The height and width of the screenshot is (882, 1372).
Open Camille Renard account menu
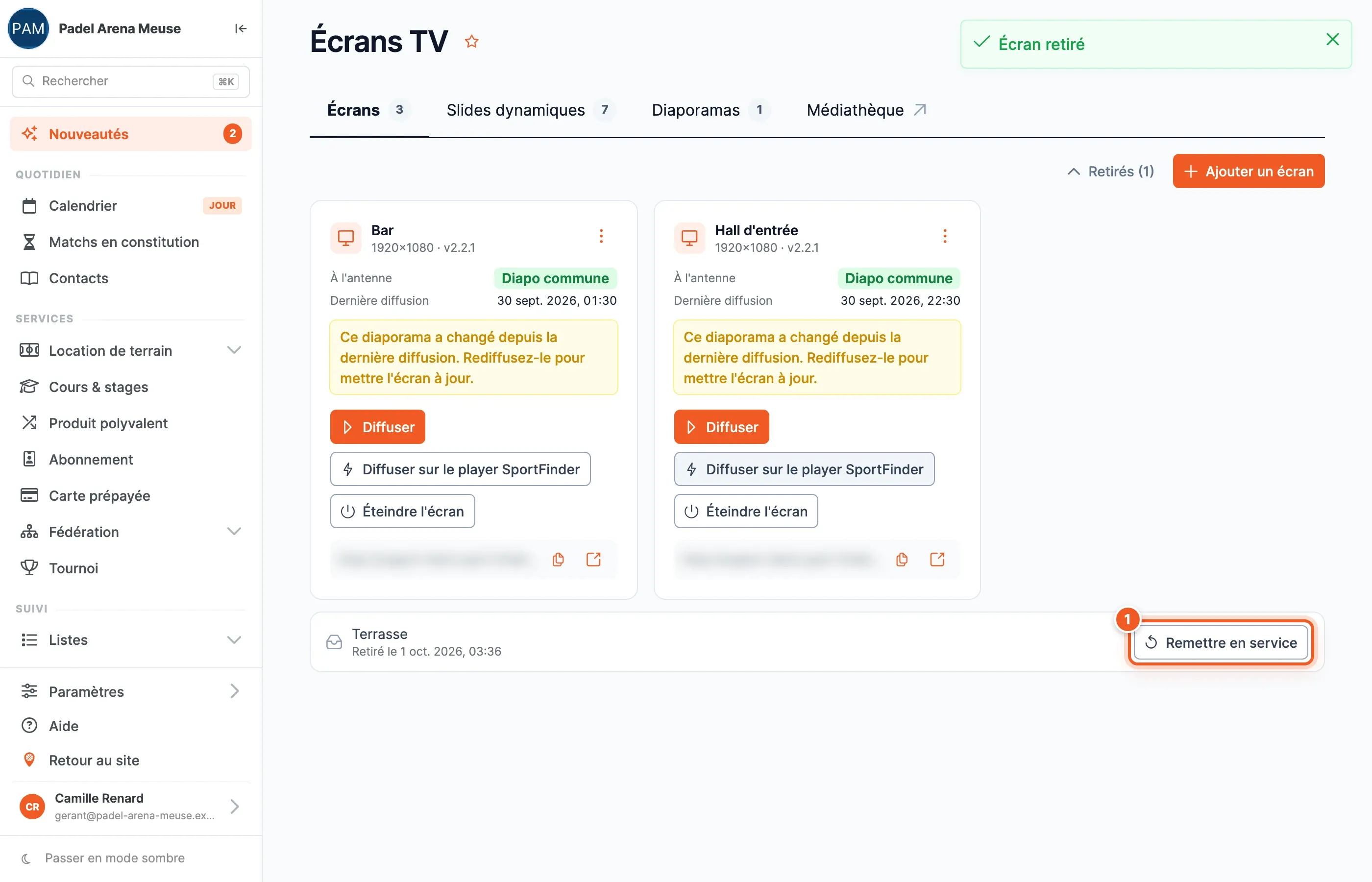click(131, 807)
